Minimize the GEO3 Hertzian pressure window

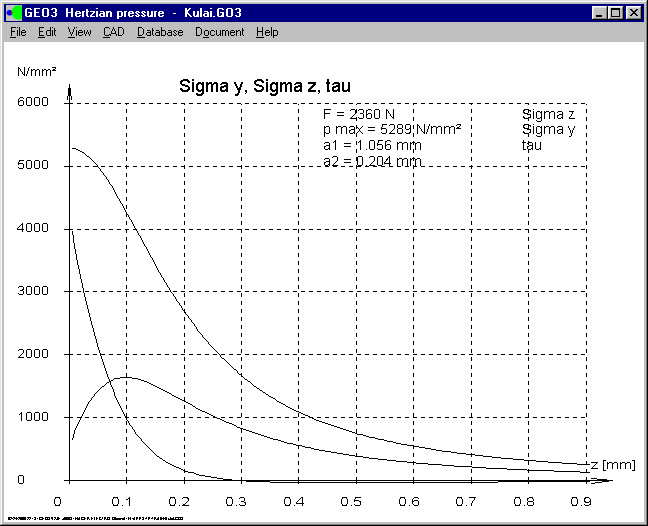(599, 12)
